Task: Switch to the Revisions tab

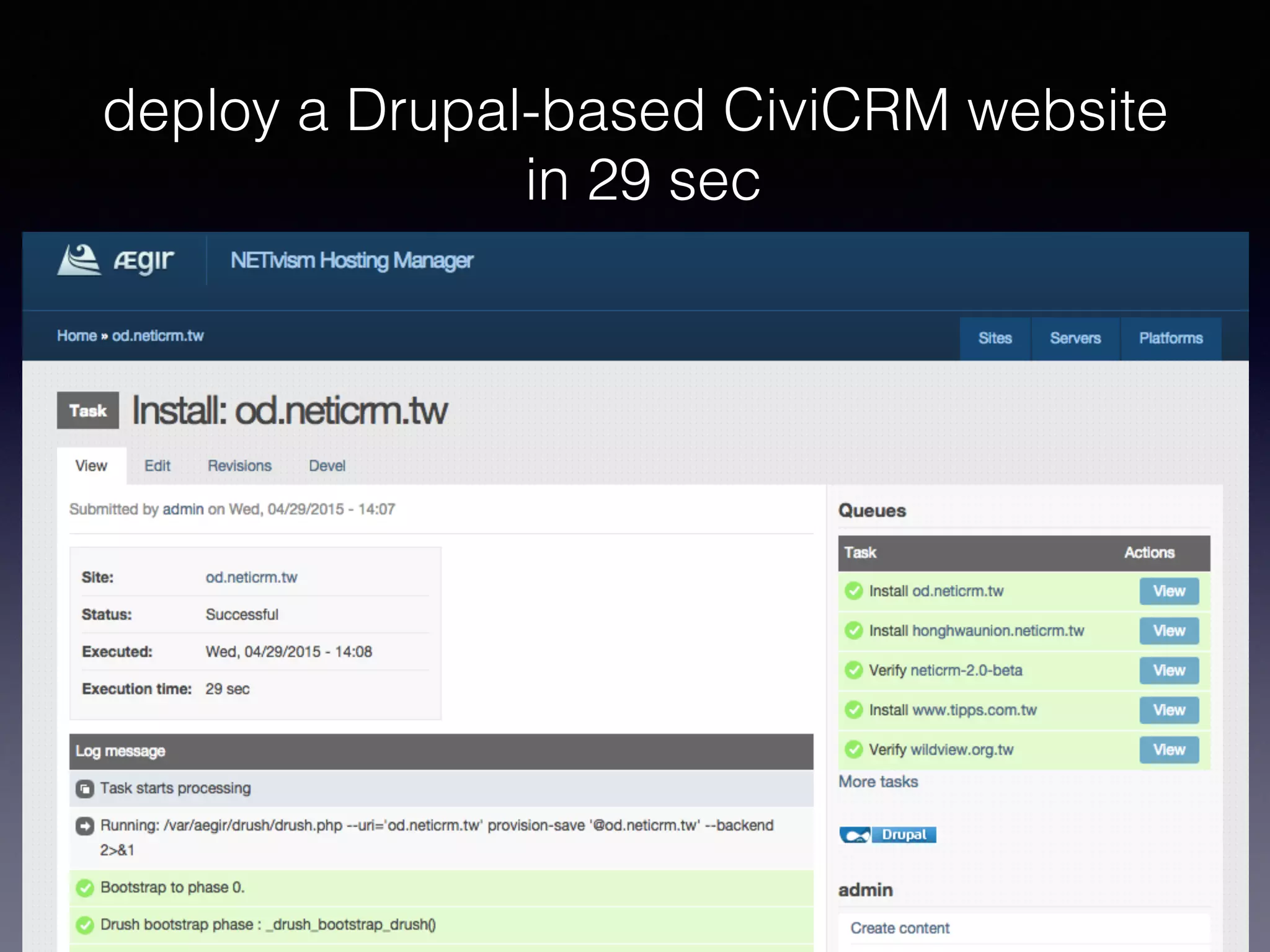Action: pos(239,465)
